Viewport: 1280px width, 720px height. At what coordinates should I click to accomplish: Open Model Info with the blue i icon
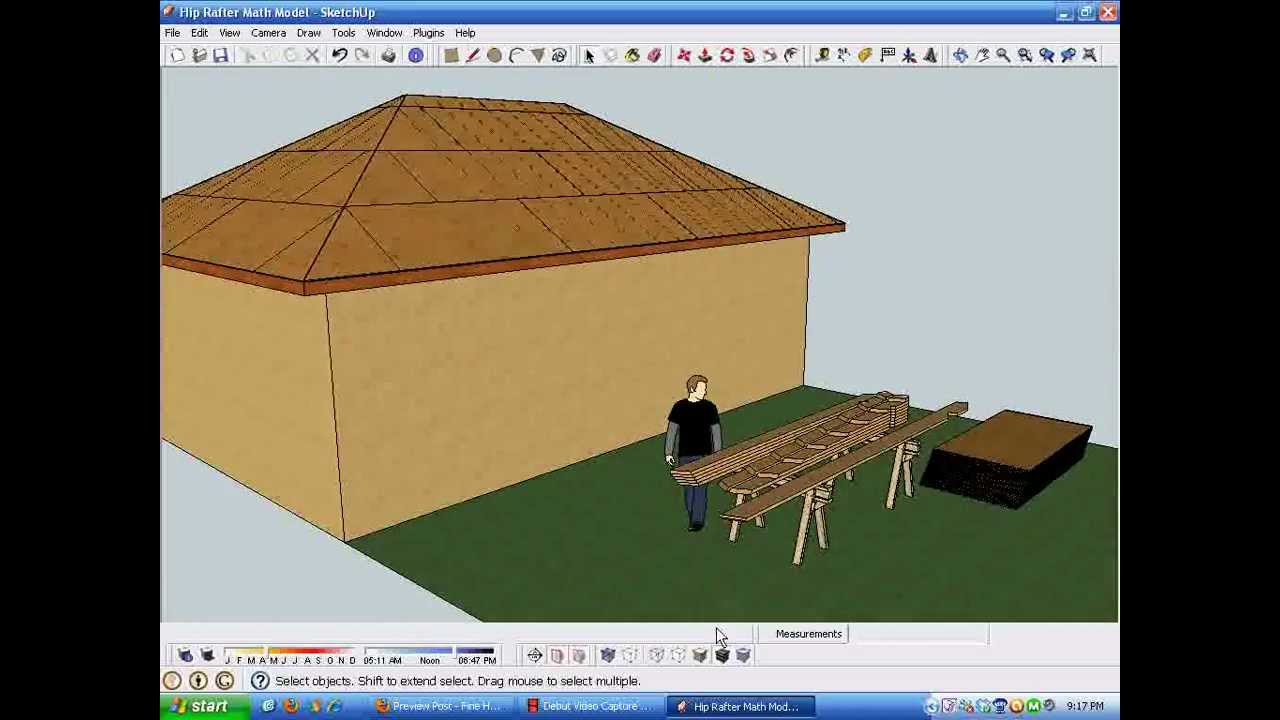pos(415,56)
